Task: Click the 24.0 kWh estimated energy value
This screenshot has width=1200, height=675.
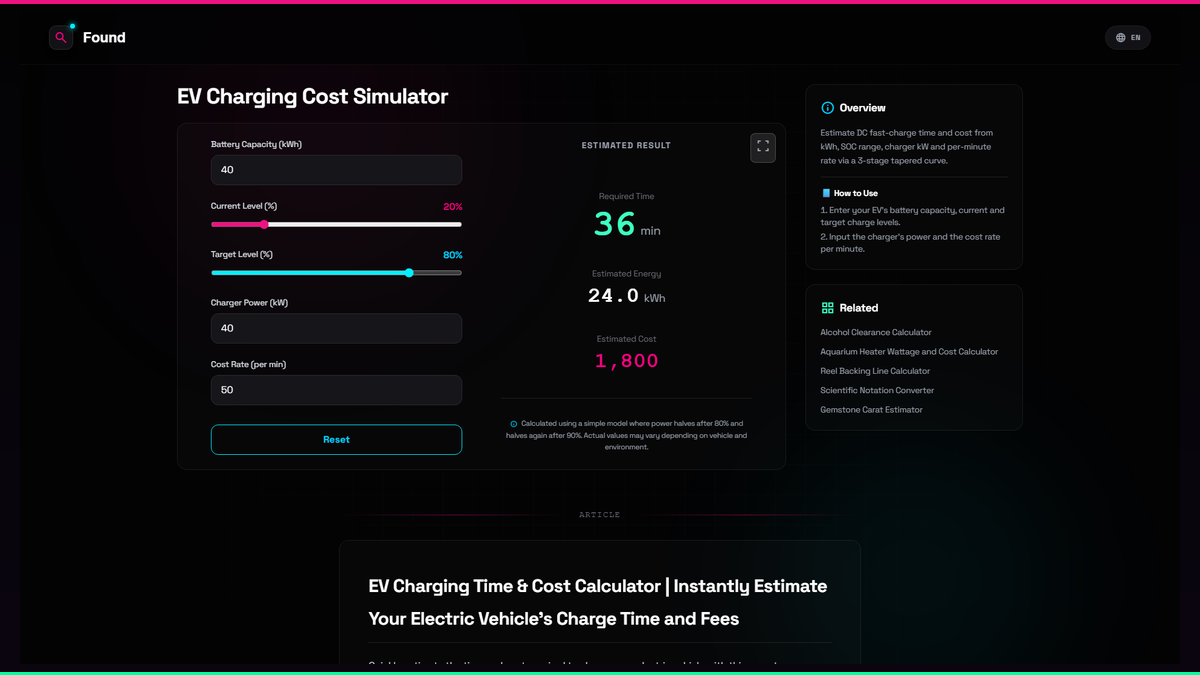Action: [x=626, y=296]
